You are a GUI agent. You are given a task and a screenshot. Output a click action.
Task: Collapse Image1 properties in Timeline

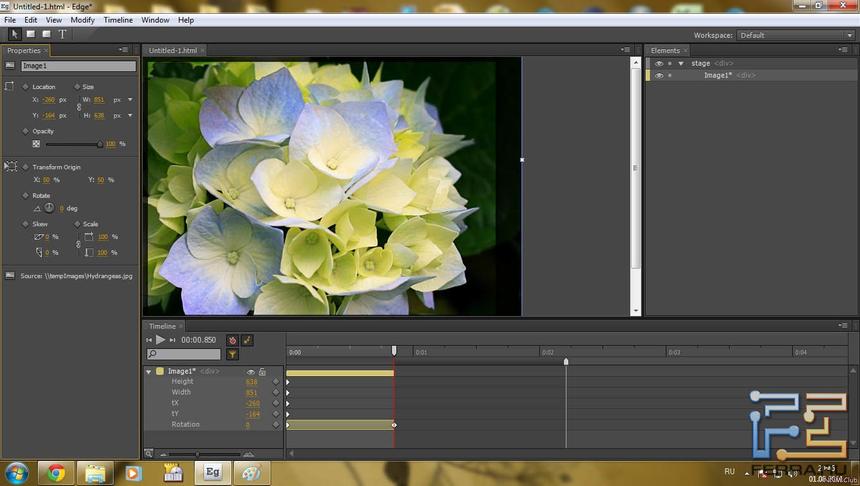149,371
